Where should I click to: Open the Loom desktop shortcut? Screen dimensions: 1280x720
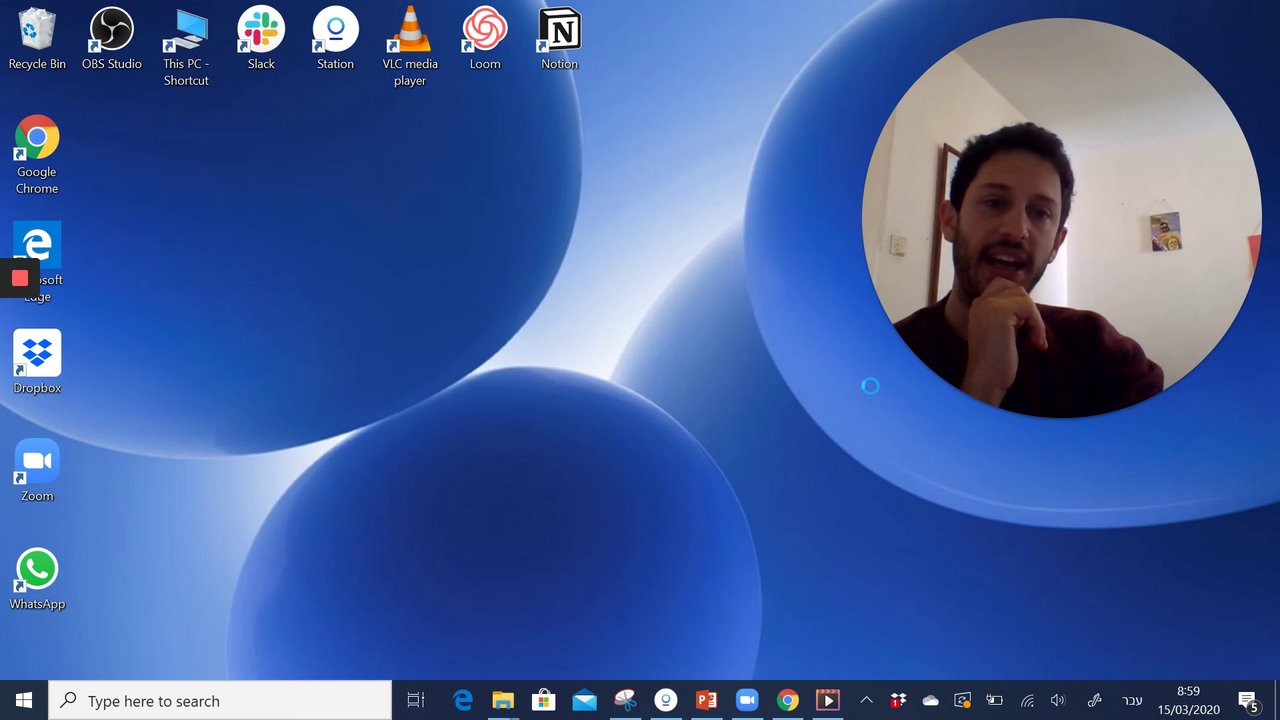pyautogui.click(x=485, y=31)
